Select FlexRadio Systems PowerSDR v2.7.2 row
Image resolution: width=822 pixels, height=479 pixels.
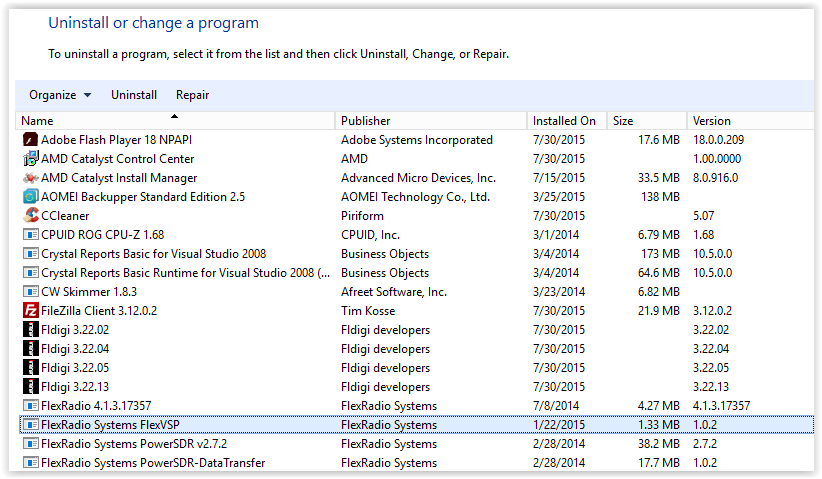pyautogui.click(x=417, y=443)
